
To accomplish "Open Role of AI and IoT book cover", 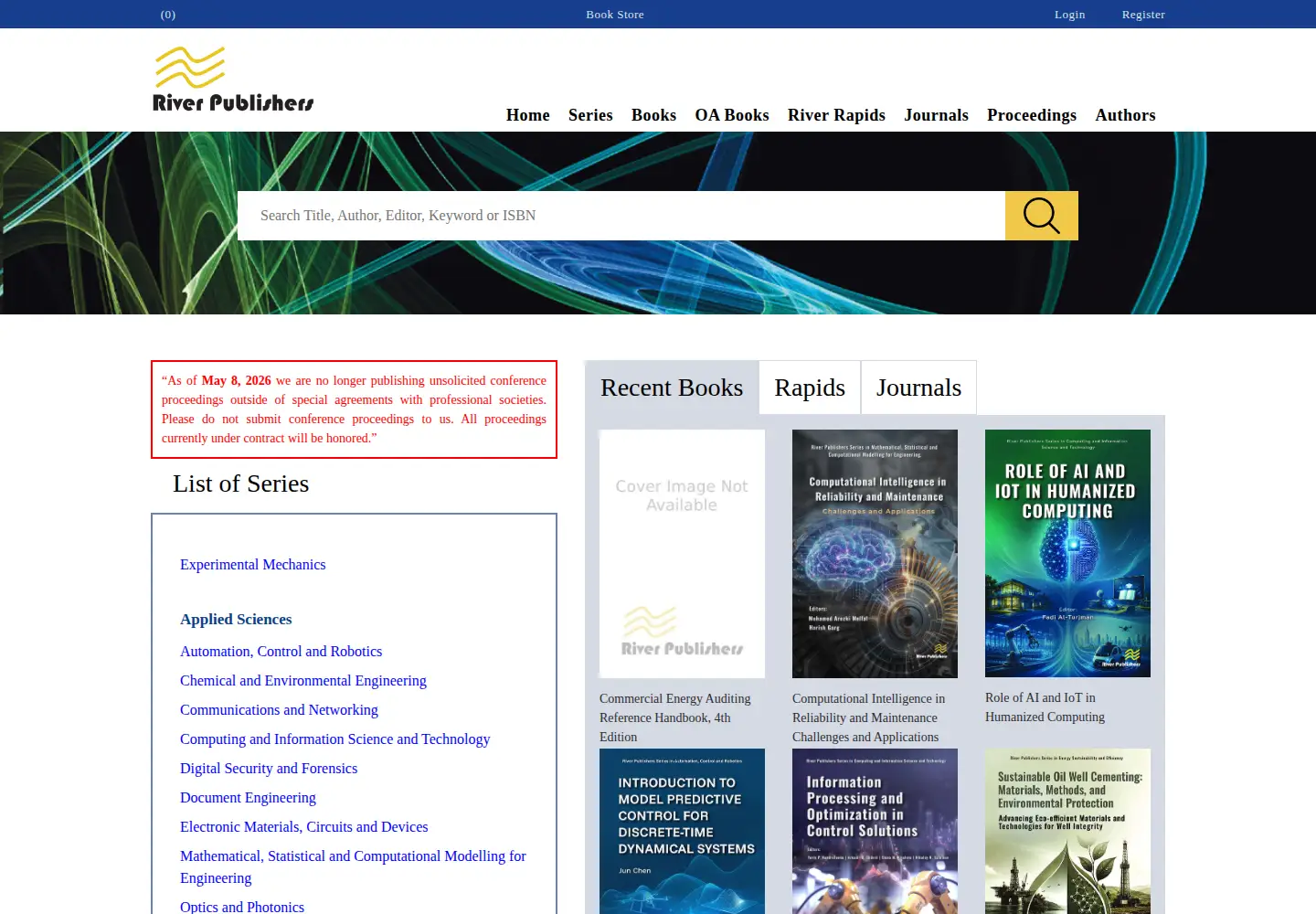I will pos(1067,553).
